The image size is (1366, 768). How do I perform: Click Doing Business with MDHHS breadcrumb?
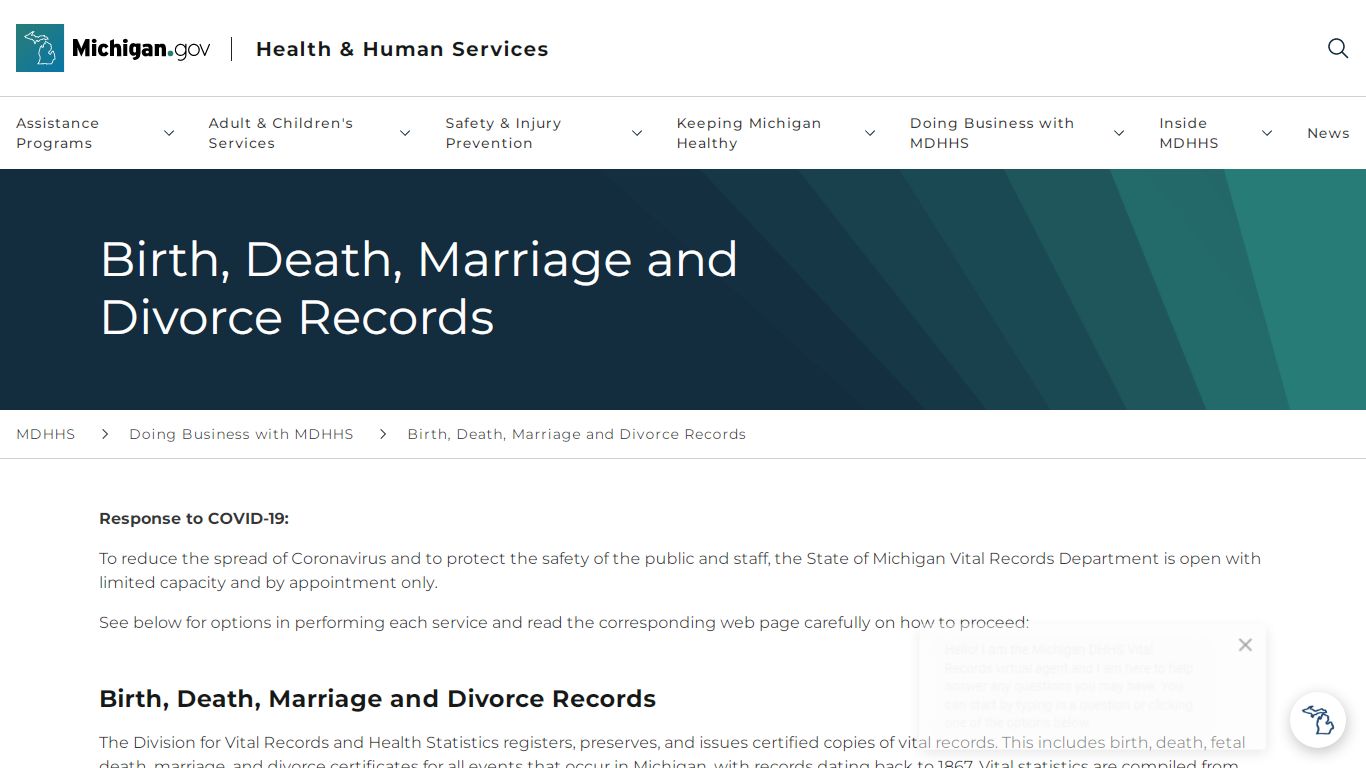tap(241, 434)
